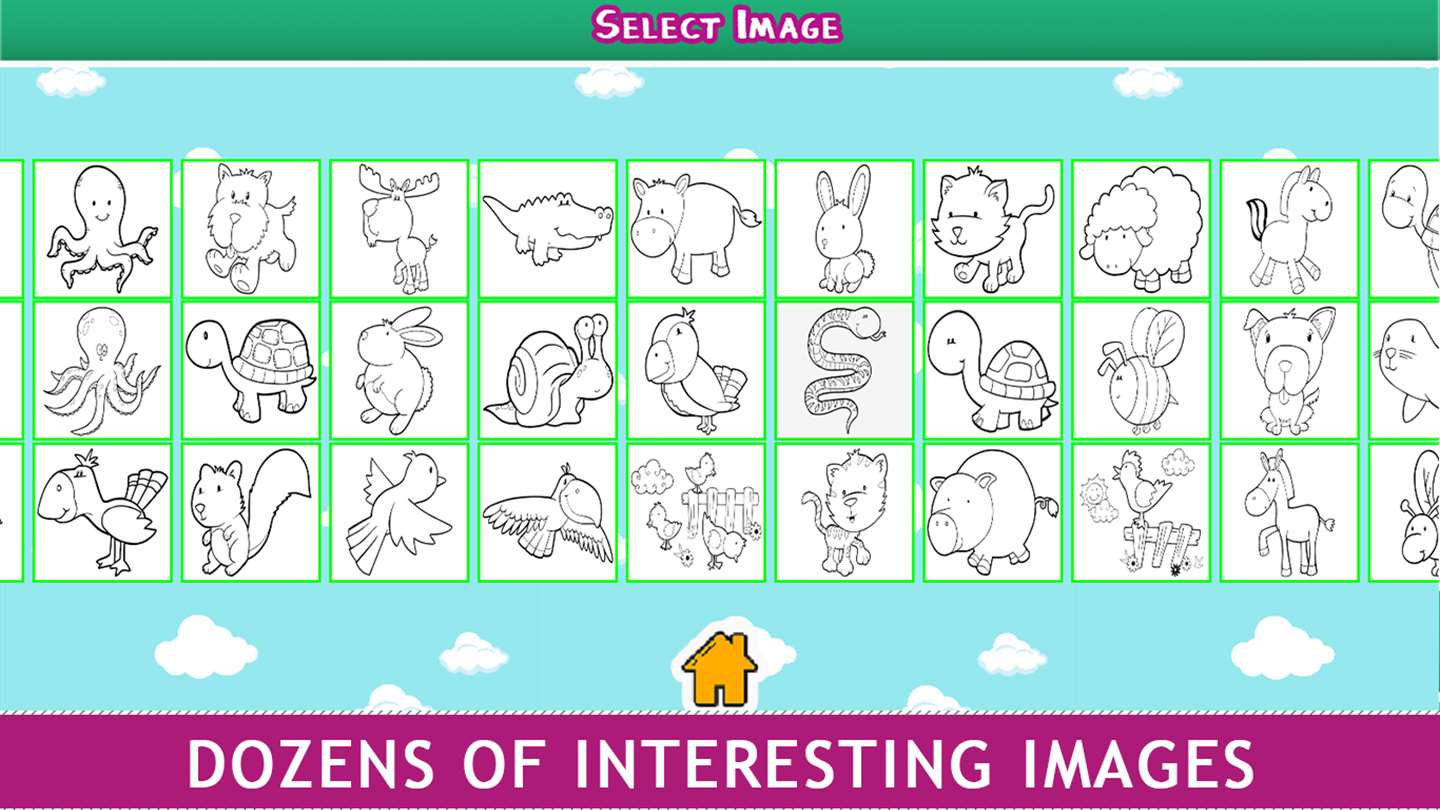
Task: Select the chicks by the fence image
Action: [x=696, y=513]
